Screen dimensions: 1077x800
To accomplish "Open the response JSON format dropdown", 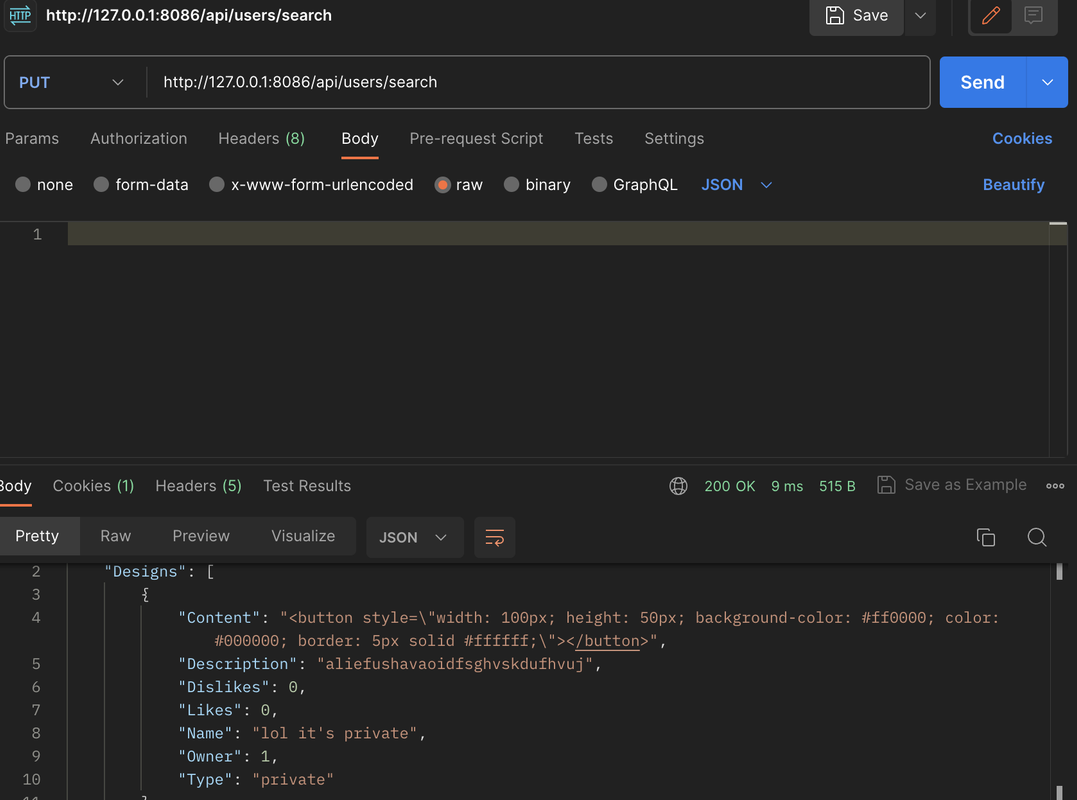I will point(414,537).
